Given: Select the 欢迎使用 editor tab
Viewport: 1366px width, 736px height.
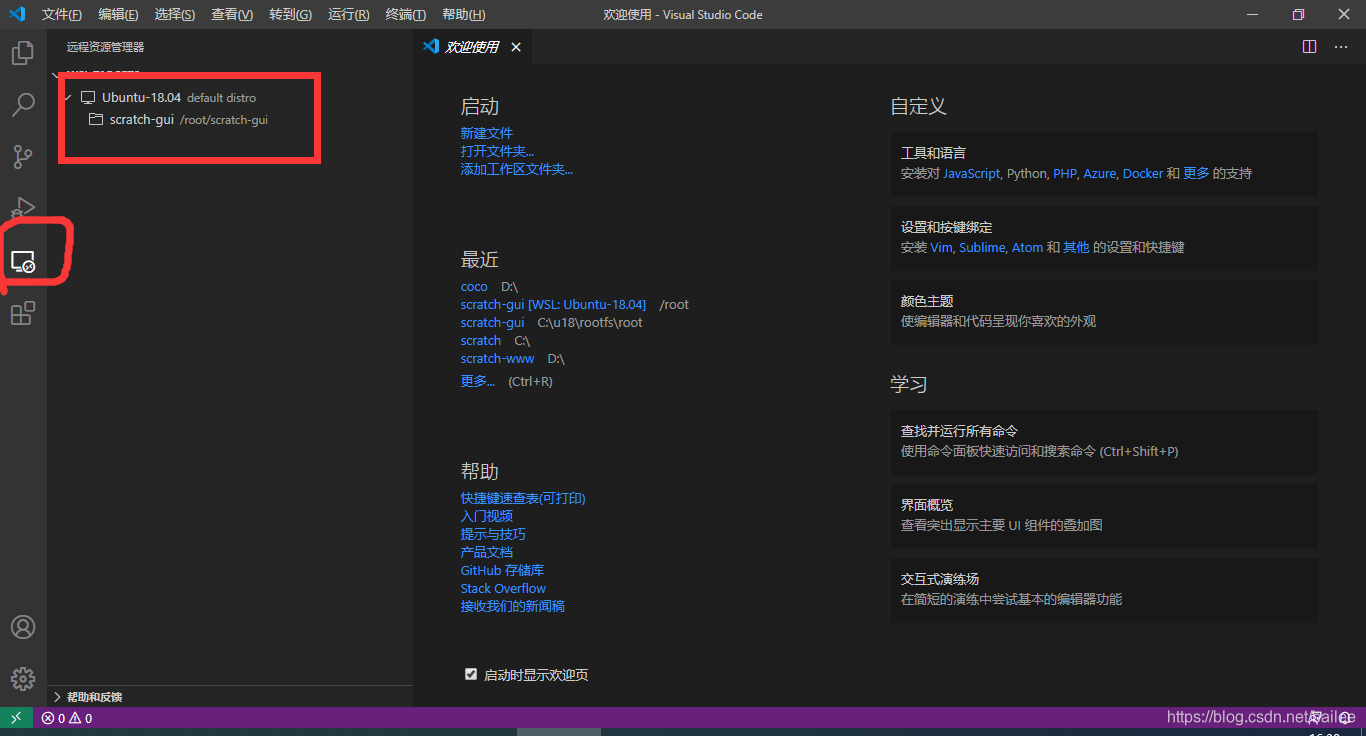Looking at the screenshot, I should click(x=473, y=47).
